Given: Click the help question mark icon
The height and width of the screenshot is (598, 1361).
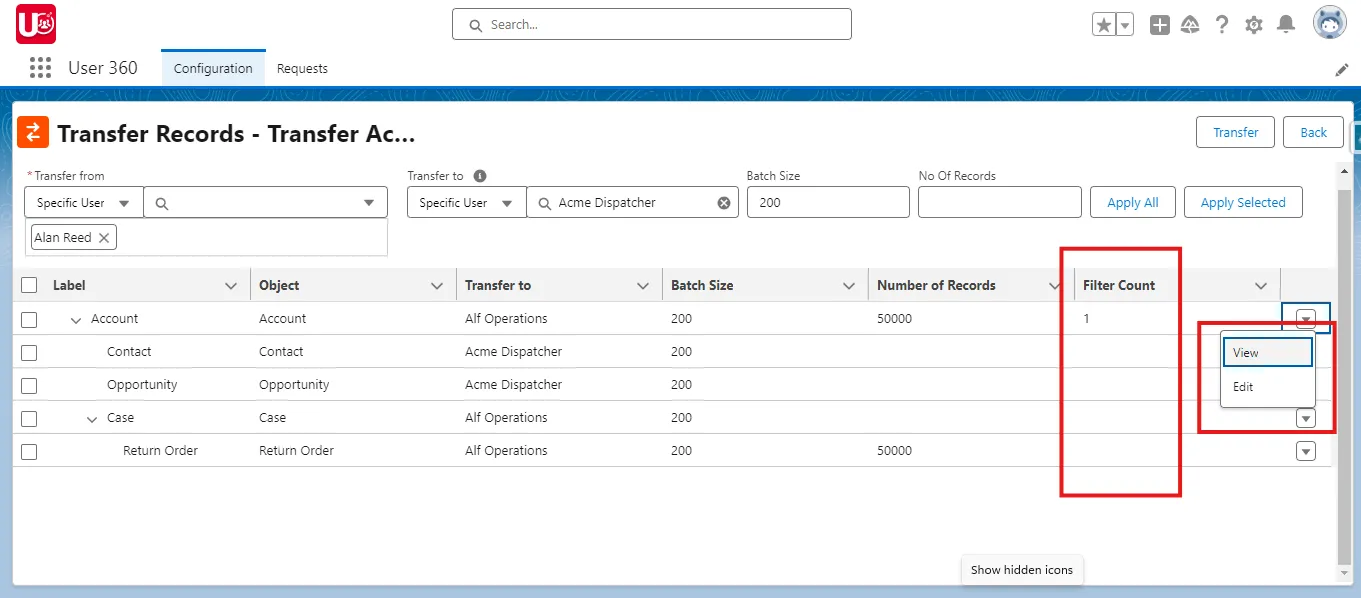Looking at the screenshot, I should (x=1222, y=23).
